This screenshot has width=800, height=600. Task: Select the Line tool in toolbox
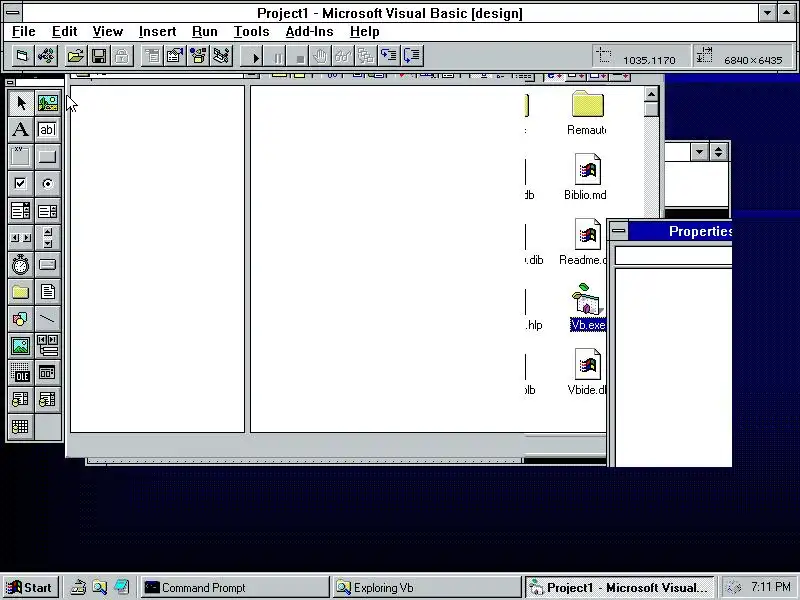[x=48, y=319]
